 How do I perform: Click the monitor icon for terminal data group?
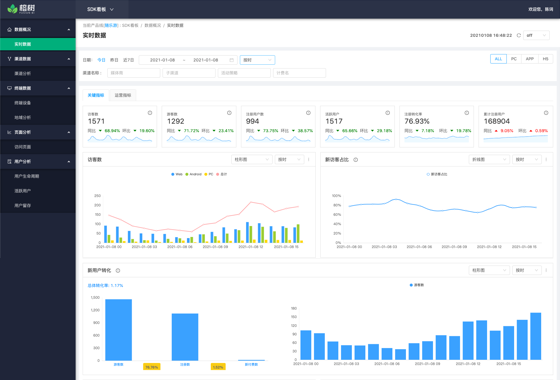tap(9, 88)
